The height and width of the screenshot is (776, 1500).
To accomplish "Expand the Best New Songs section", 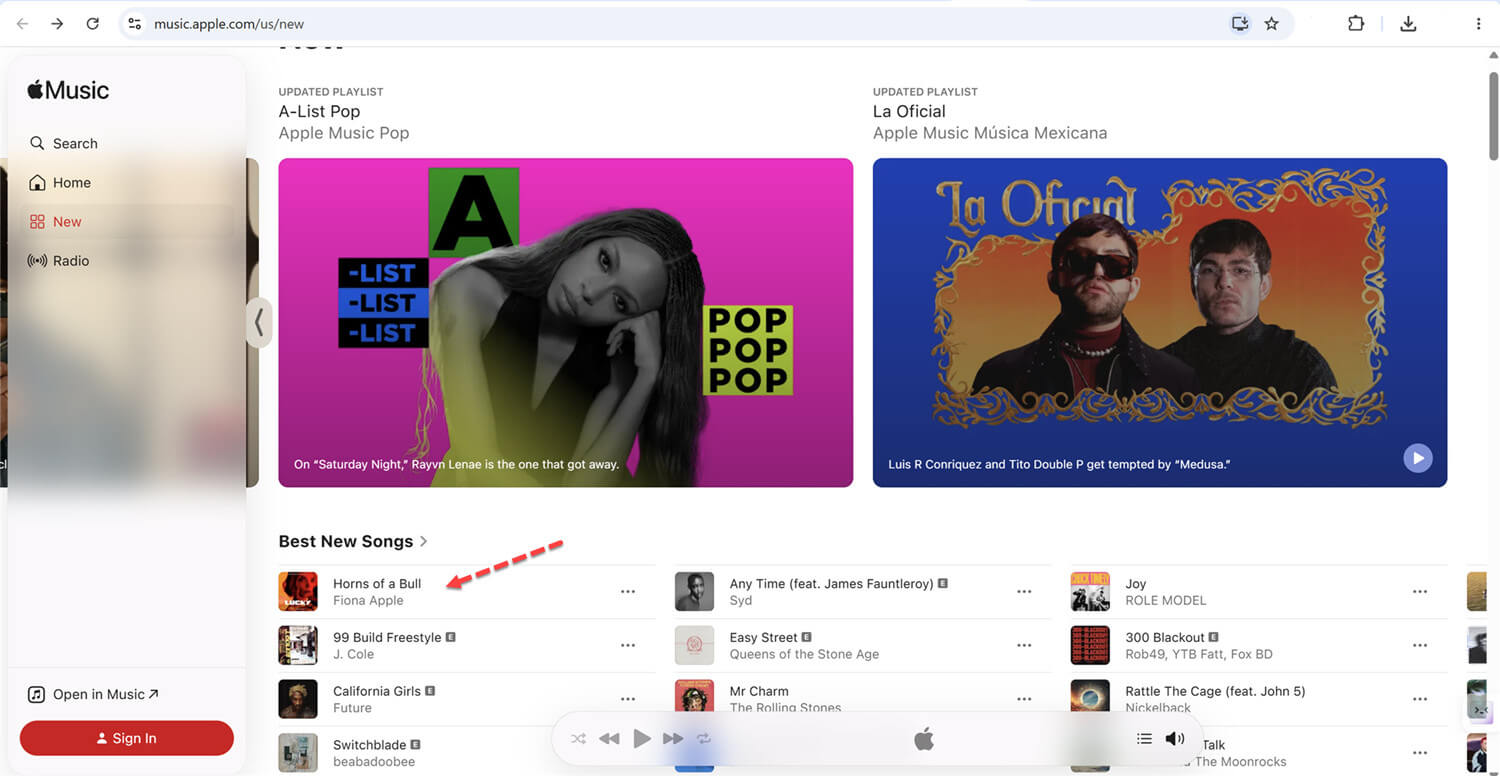I will coord(353,541).
